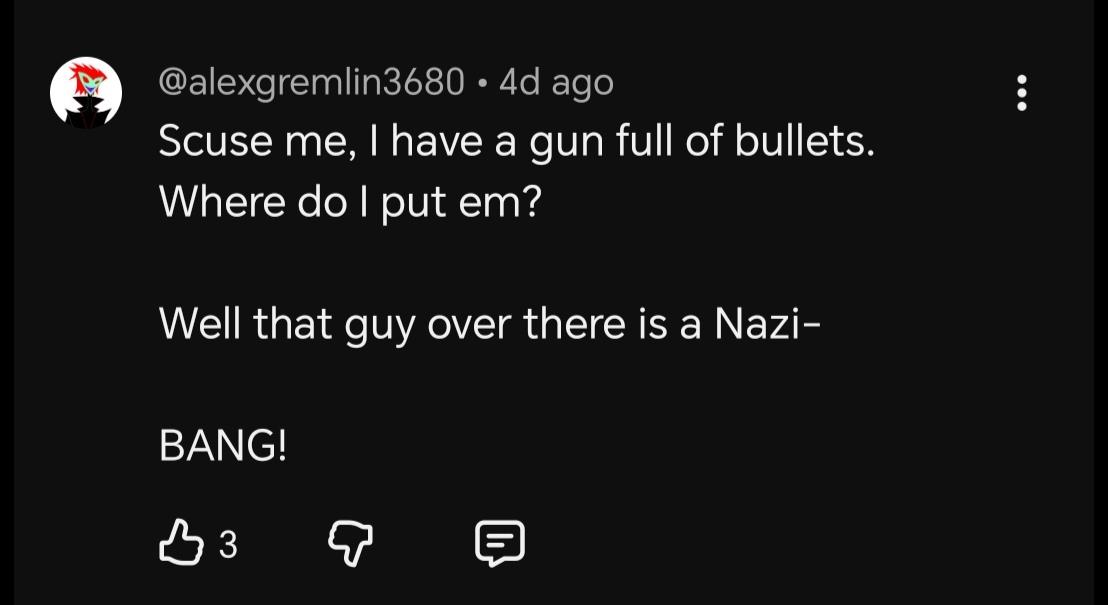Click the word "Nazi-" in the comment

pyautogui.click(x=763, y=324)
